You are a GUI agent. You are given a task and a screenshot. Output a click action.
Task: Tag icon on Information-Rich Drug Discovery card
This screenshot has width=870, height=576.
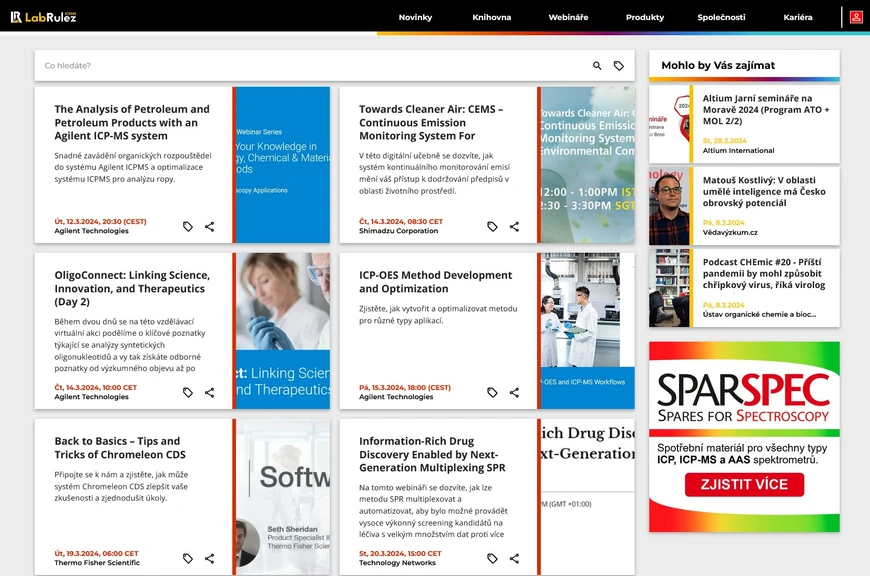coord(492,558)
